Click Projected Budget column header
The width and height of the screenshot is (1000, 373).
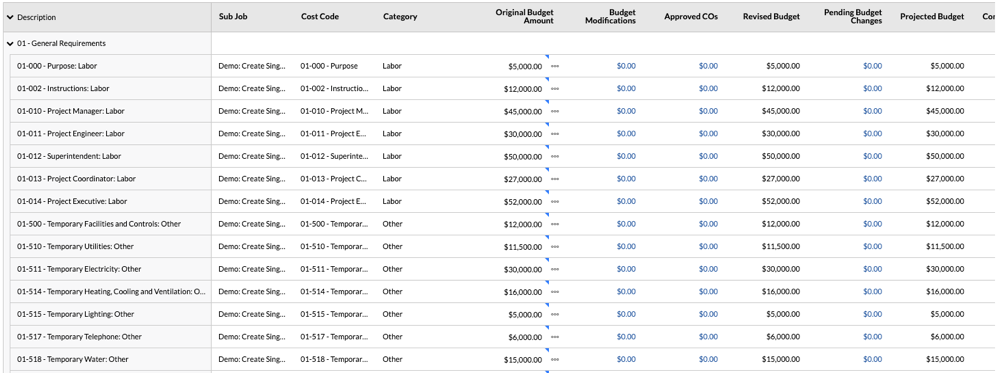(x=932, y=17)
